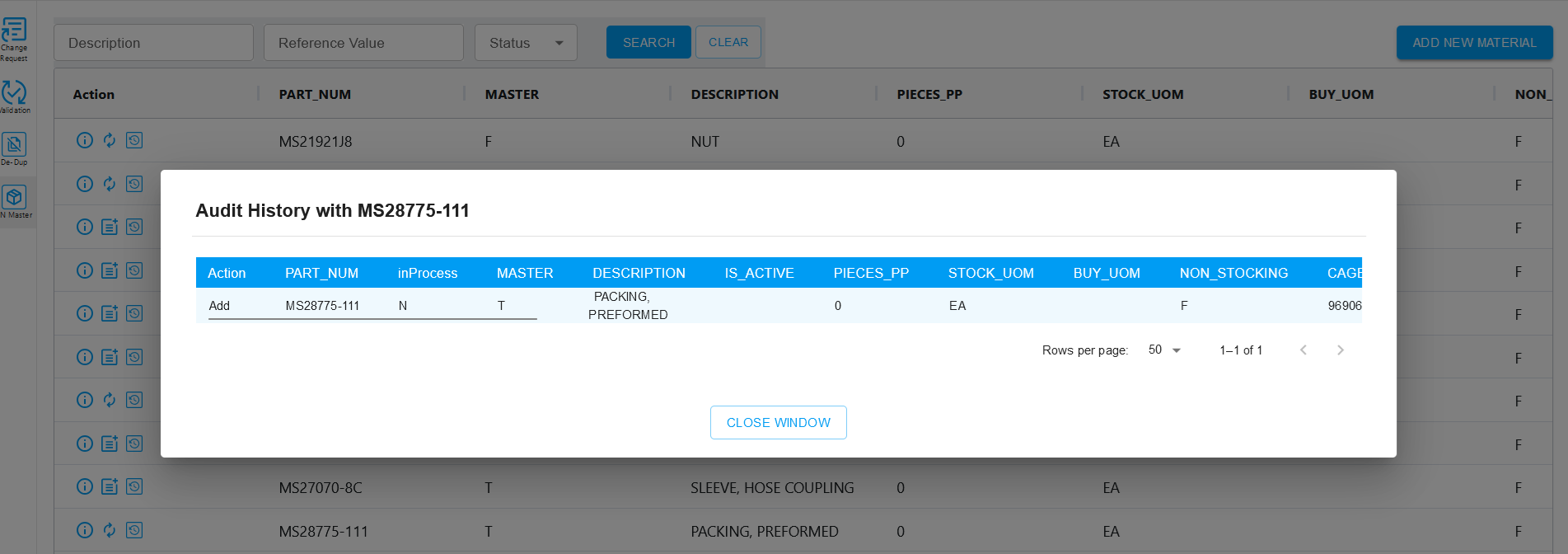Image resolution: width=1568 pixels, height=554 pixels.
Task: Click the edit note icon for MS27070-8C
Action: [x=110, y=486]
